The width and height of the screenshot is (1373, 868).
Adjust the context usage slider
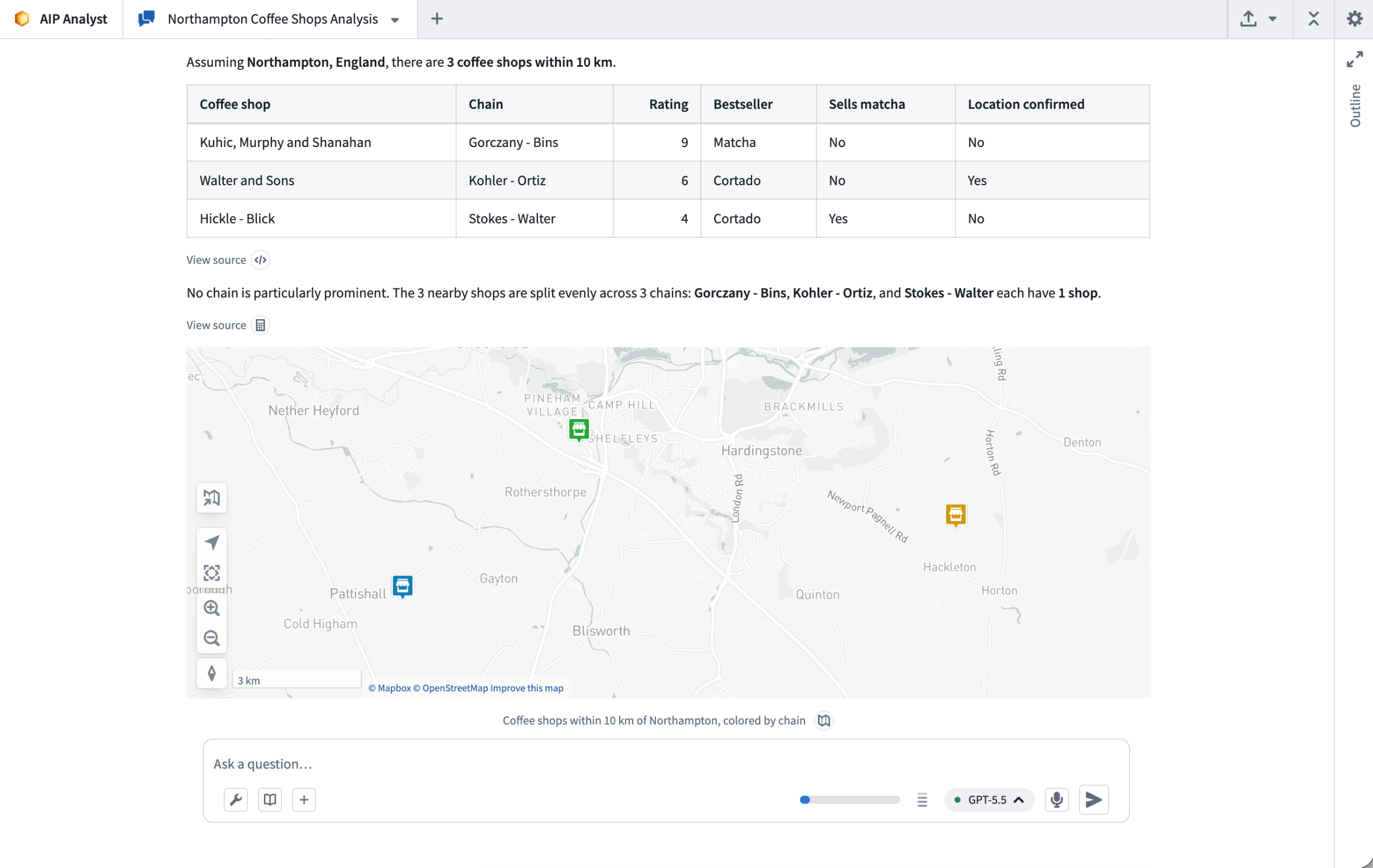[x=850, y=800]
